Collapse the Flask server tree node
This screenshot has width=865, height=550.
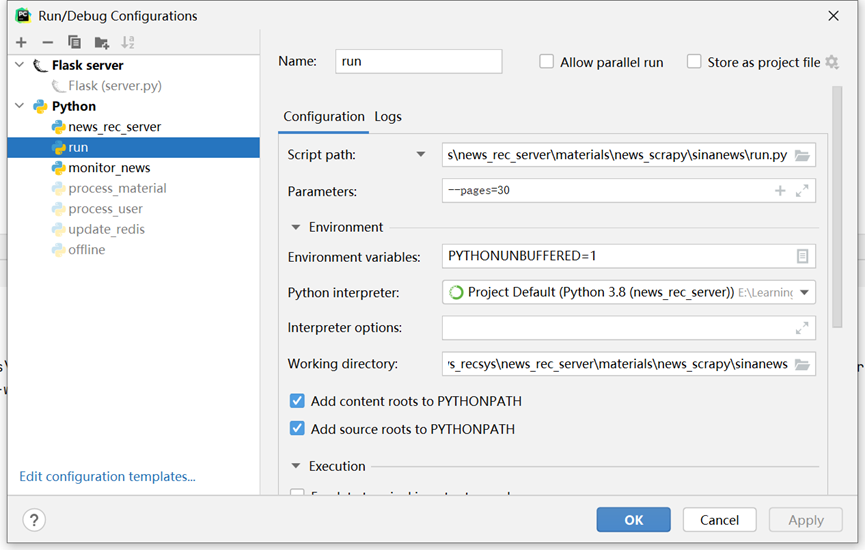19,65
